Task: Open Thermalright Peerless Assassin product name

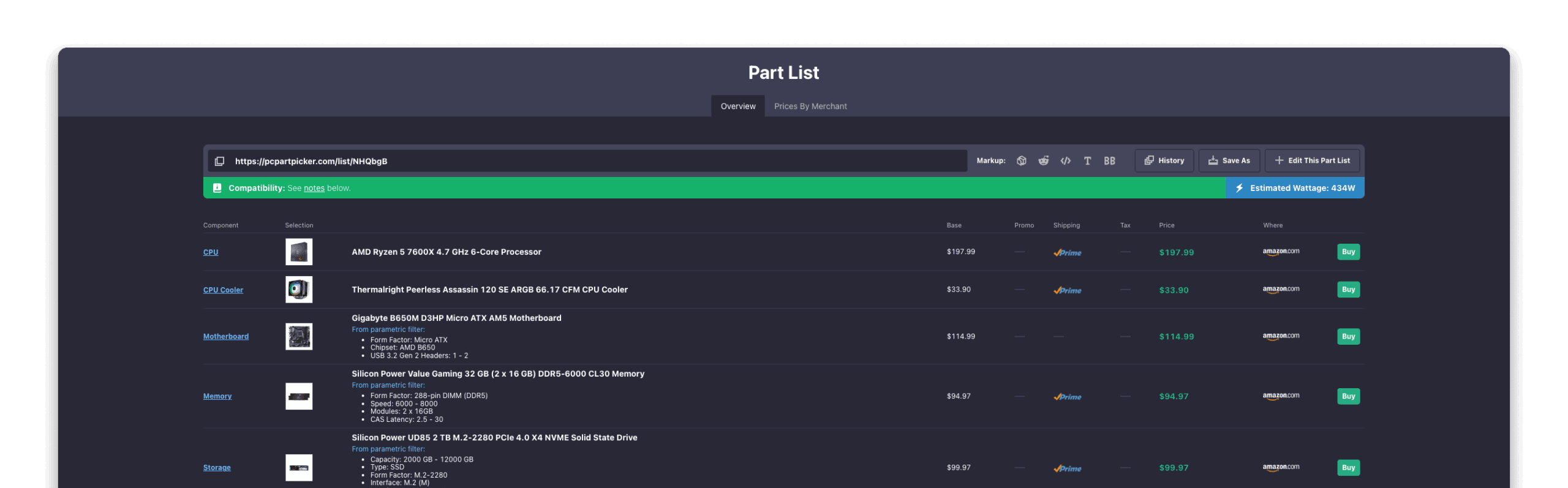Action: pos(489,290)
